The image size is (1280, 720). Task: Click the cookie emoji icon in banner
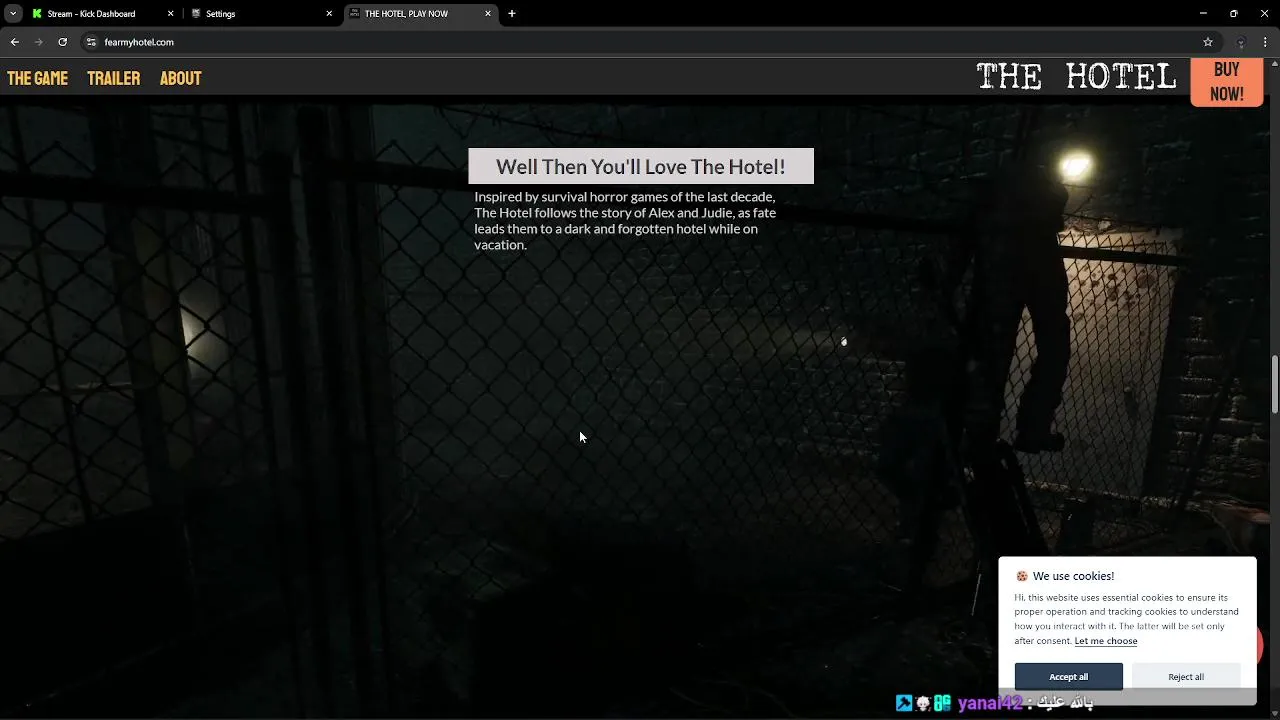tap(1022, 576)
